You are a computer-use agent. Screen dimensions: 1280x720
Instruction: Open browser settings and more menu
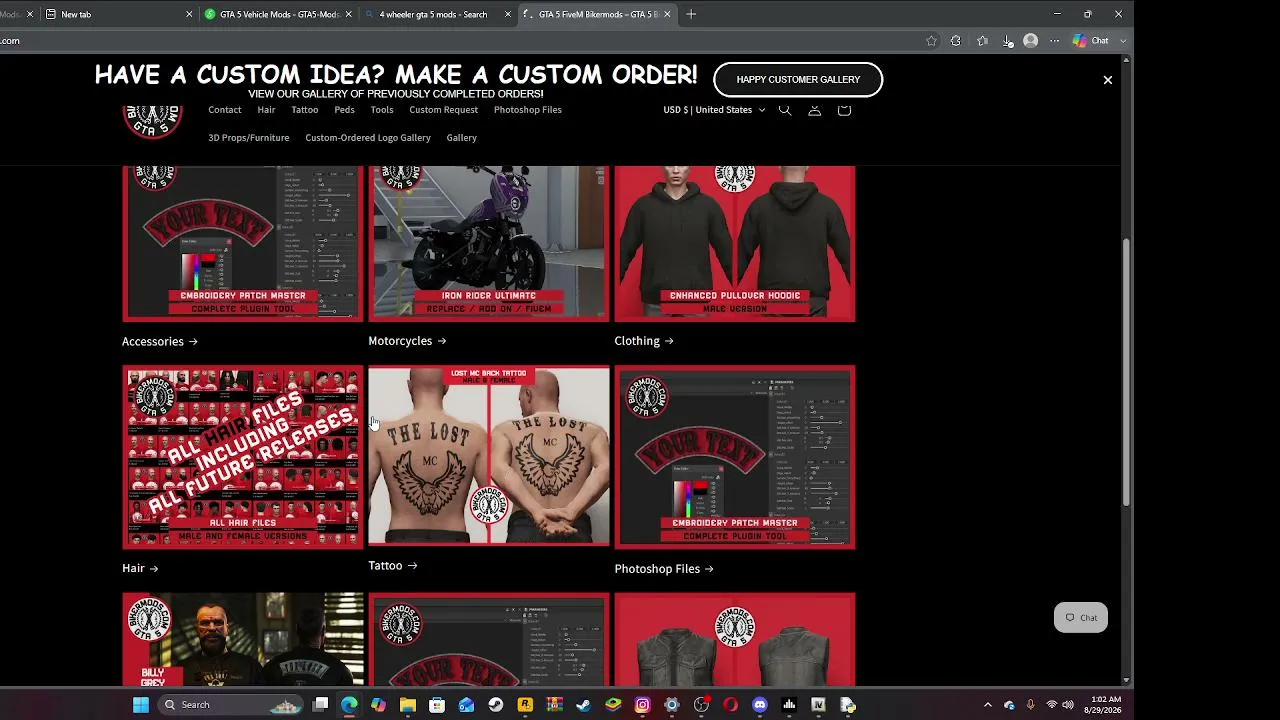coord(1054,41)
